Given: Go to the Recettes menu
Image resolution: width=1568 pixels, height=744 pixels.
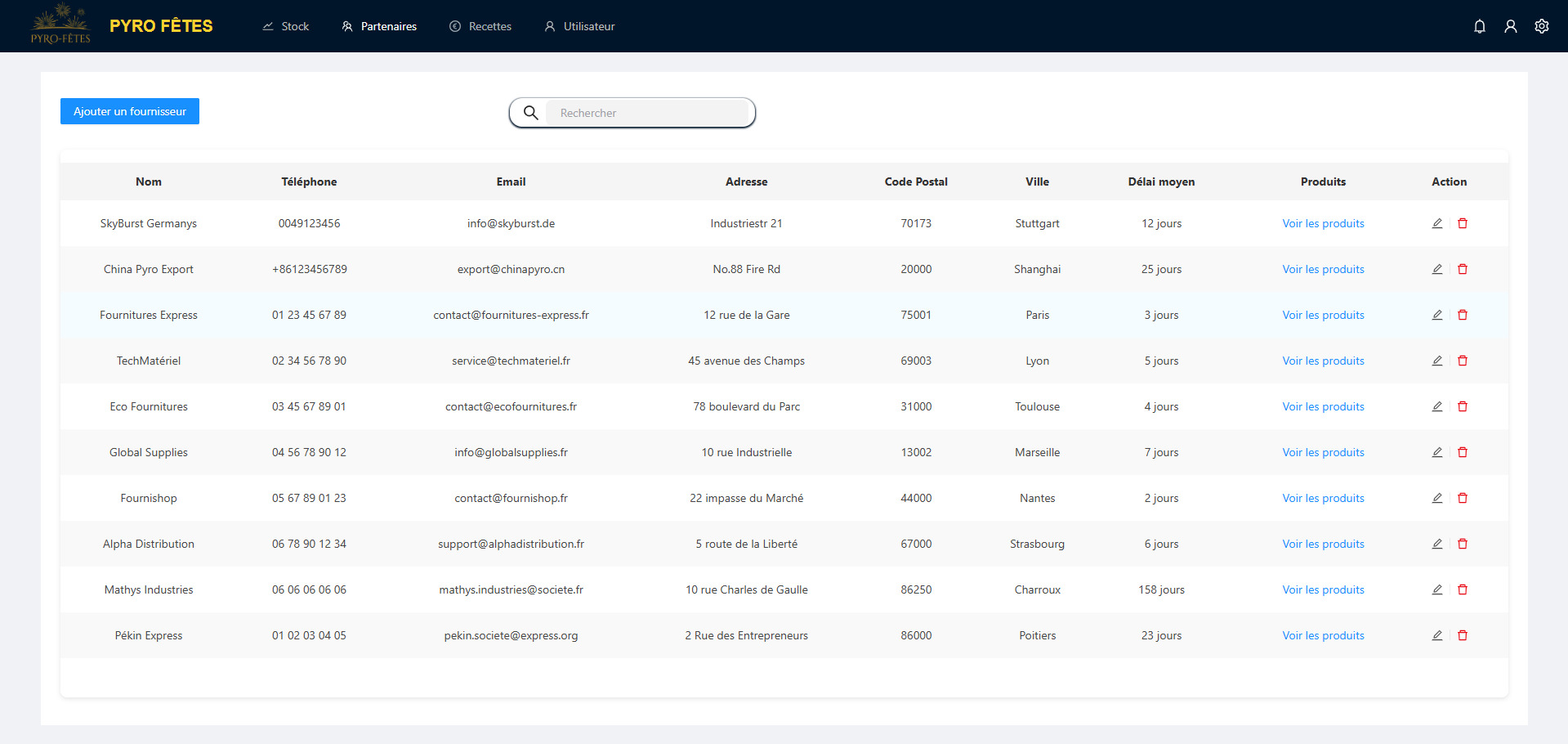Looking at the screenshot, I should 480,26.
